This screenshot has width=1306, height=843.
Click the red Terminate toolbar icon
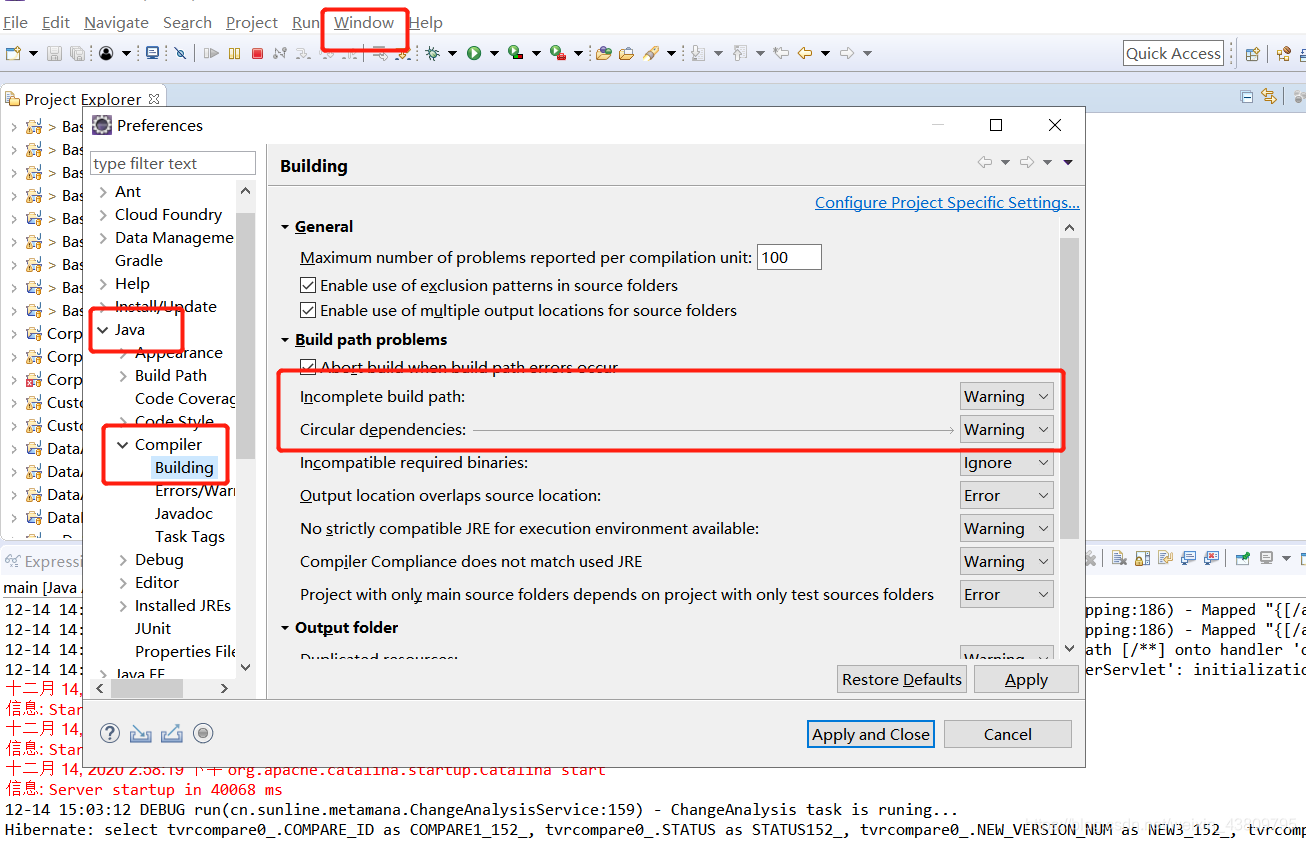pos(257,53)
